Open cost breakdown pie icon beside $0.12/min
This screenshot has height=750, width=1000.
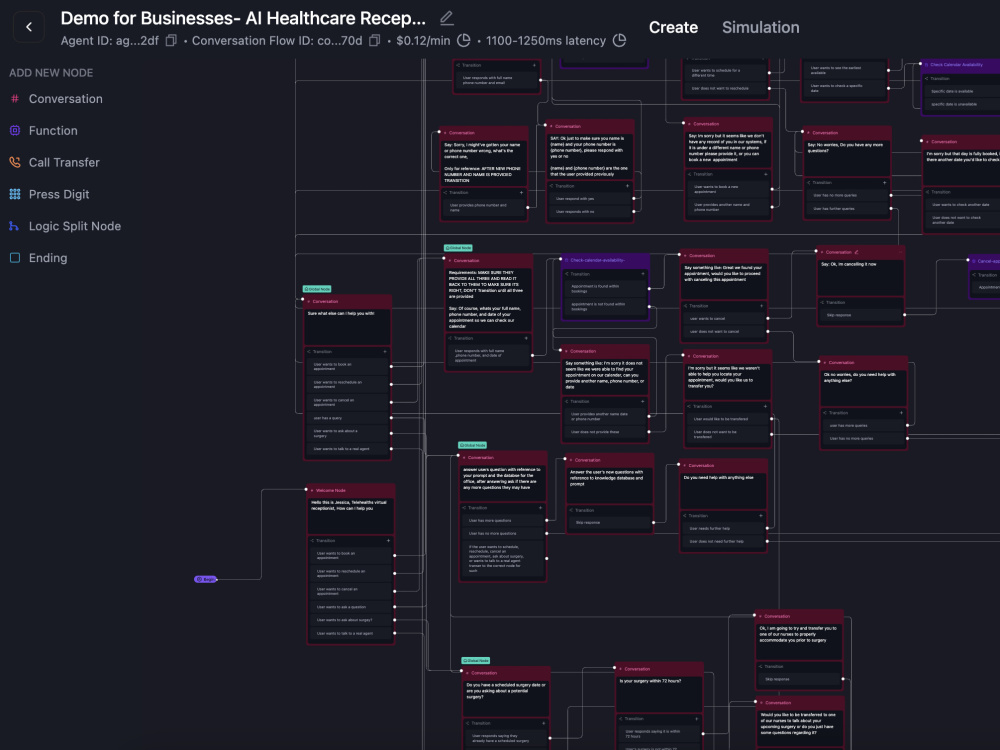(x=464, y=40)
